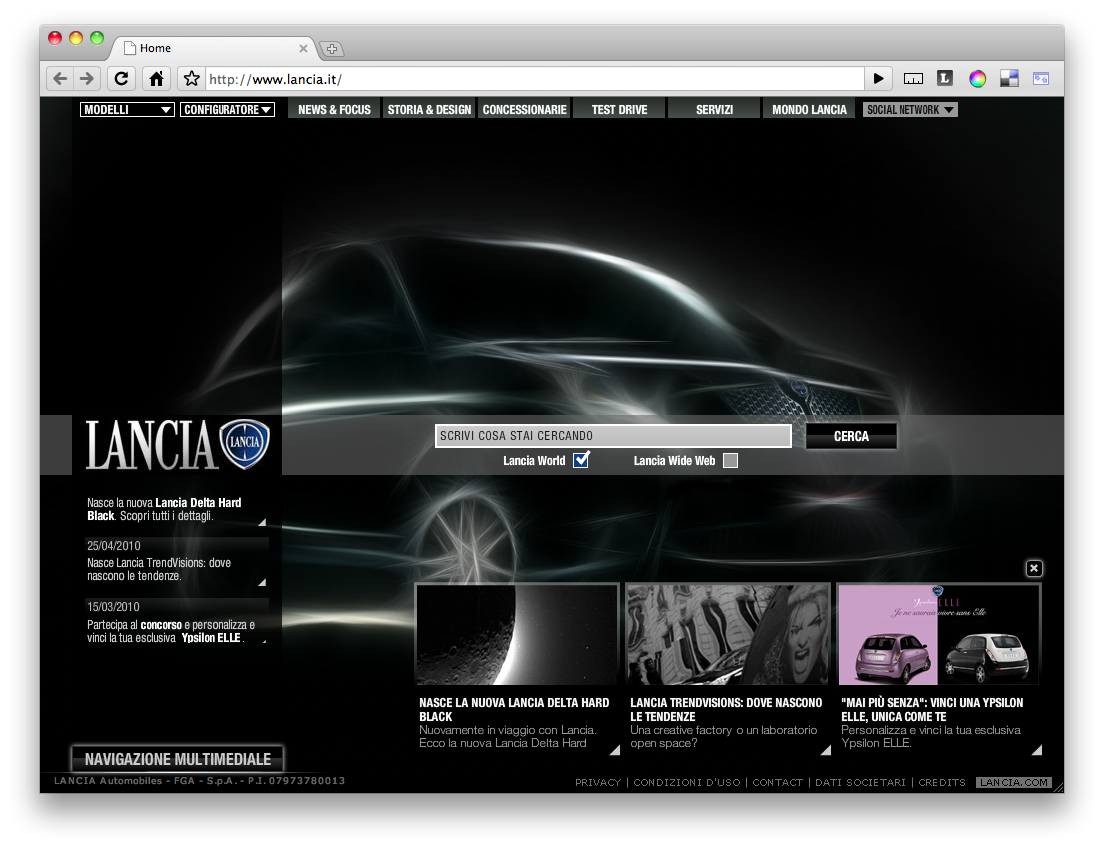The height and width of the screenshot is (848, 1104).
Task: Open the blue window extension icon
Action: [1041, 79]
